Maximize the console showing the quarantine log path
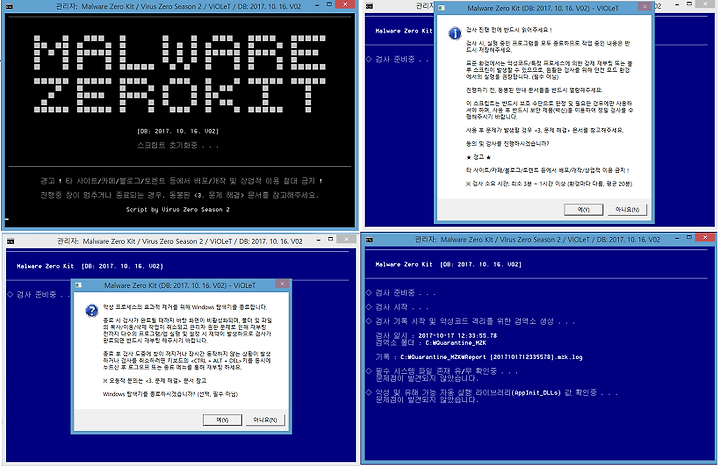Image resolution: width=720 pixels, height=467 pixels. (x=689, y=237)
